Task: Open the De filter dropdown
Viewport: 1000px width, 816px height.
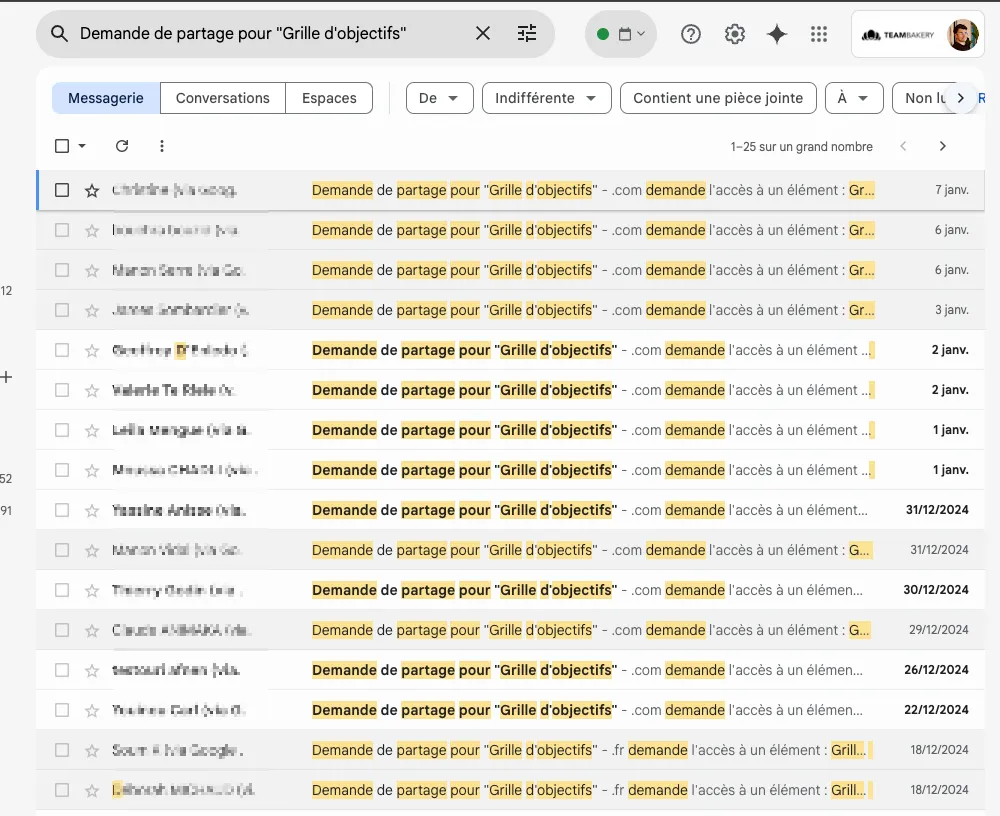Action: click(439, 98)
